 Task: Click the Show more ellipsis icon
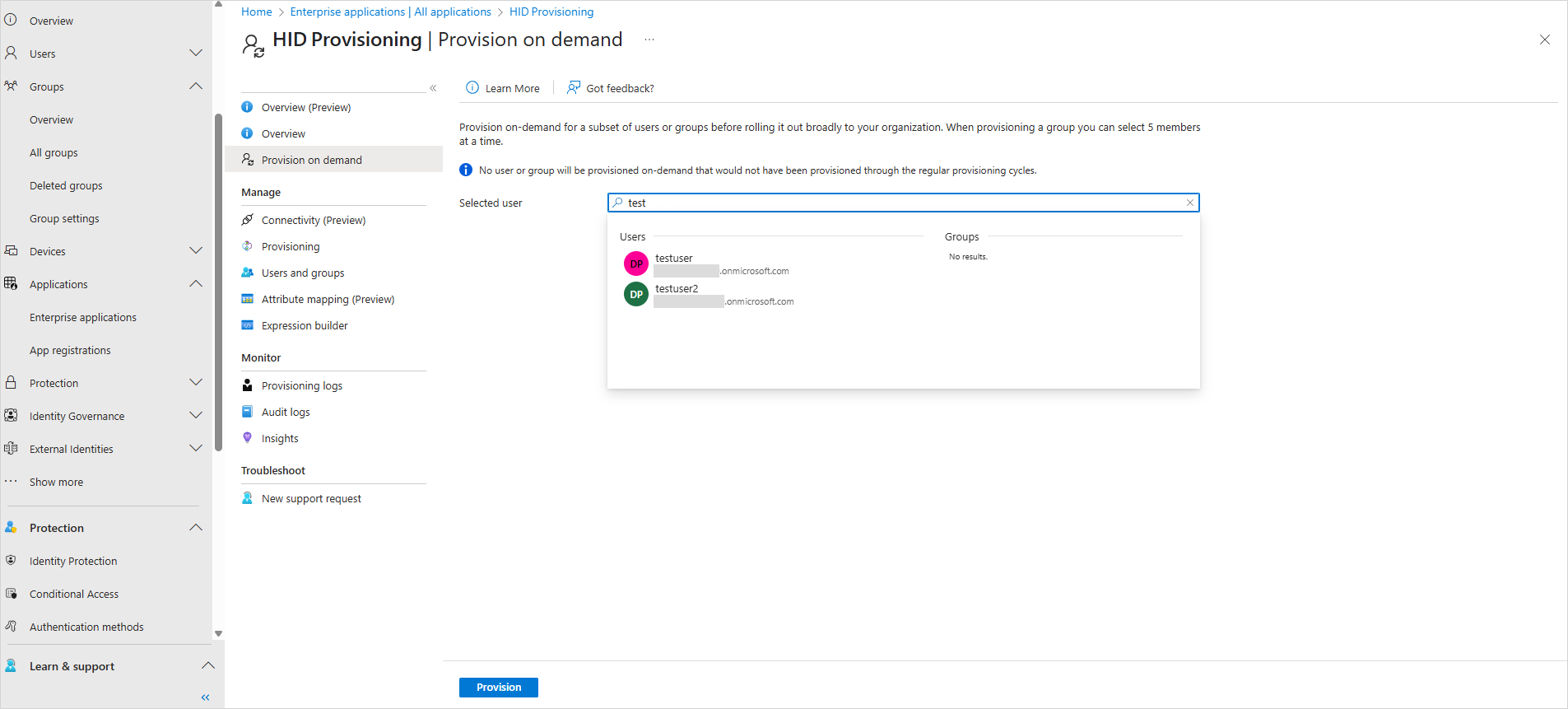(11, 481)
